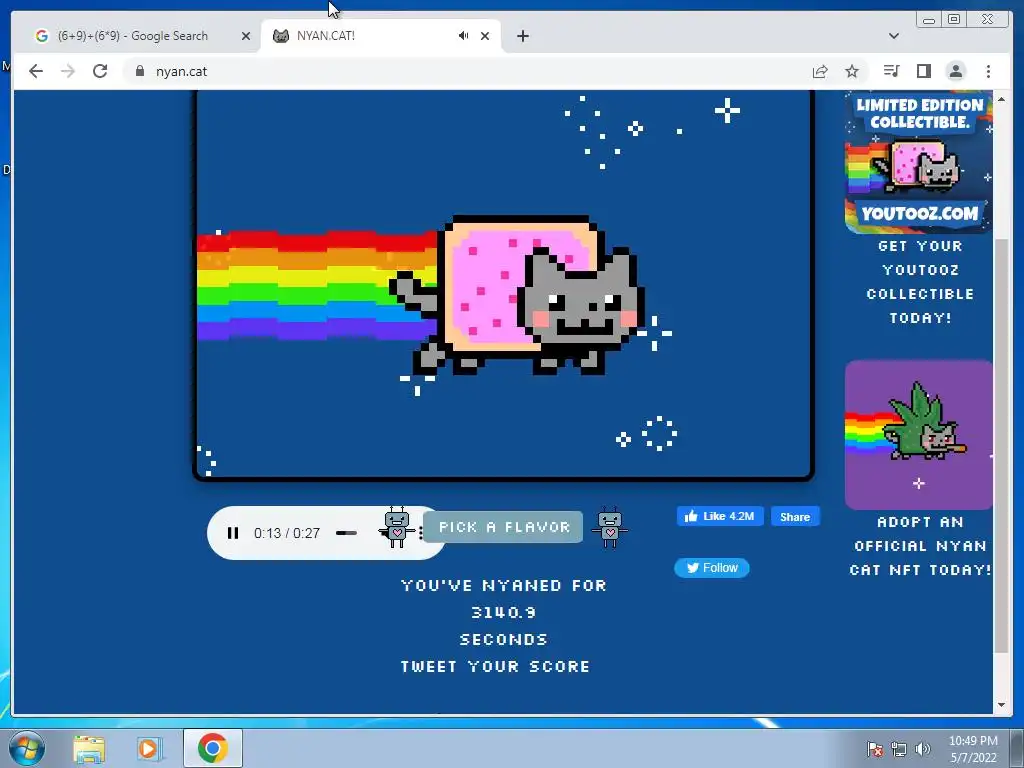Image resolution: width=1024 pixels, height=768 pixels.
Task: Click the scrollbar up arrow
Action: coord(1001,99)
